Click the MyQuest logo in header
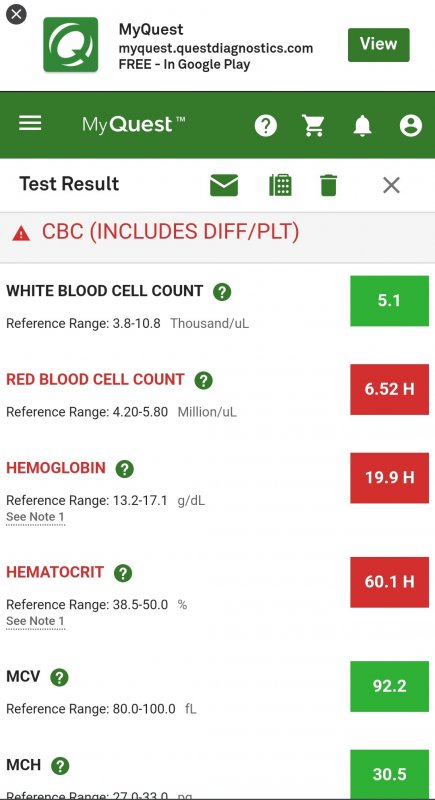Screen dimensions: 435x800 tap(134, 124)
